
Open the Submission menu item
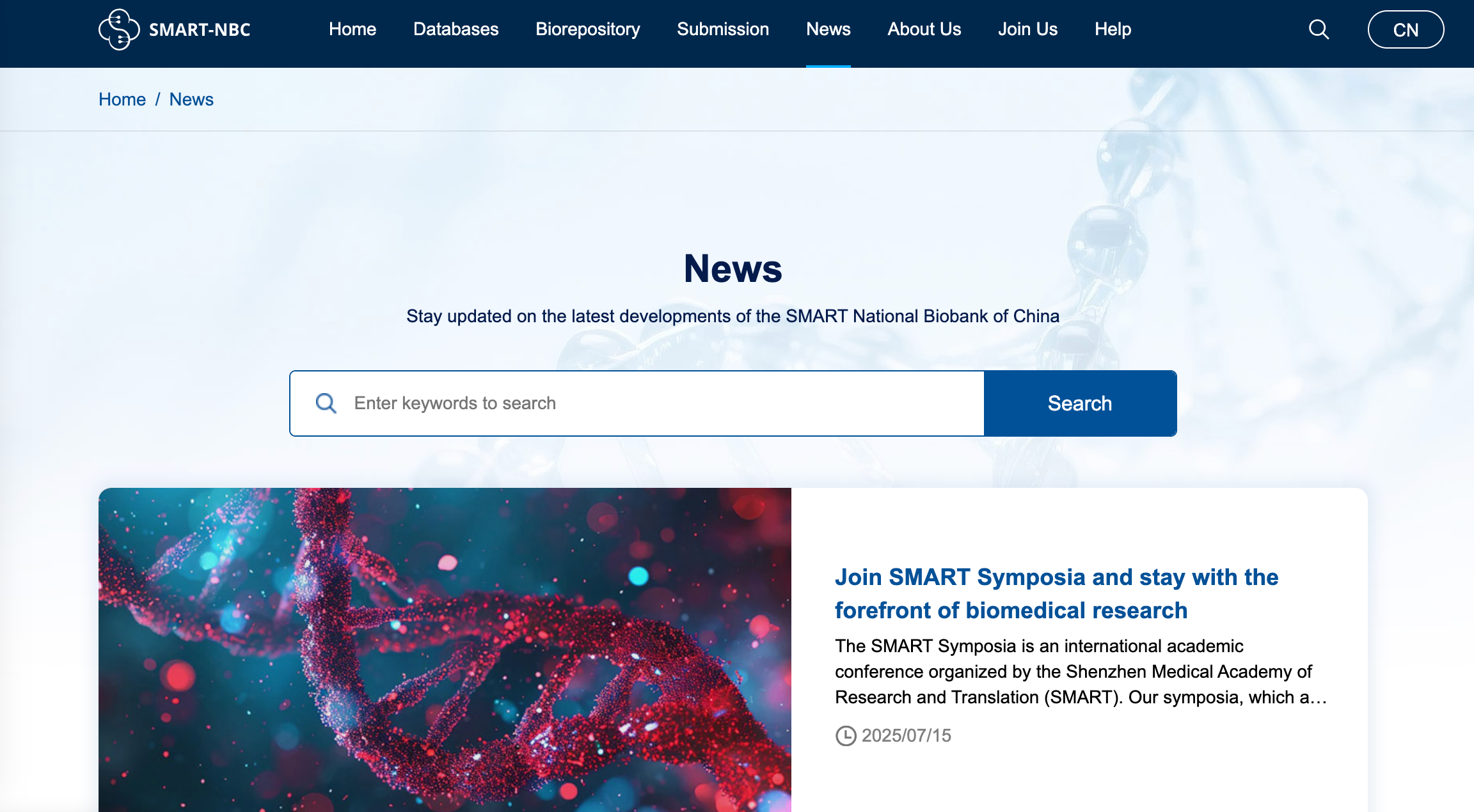(723, 29)
